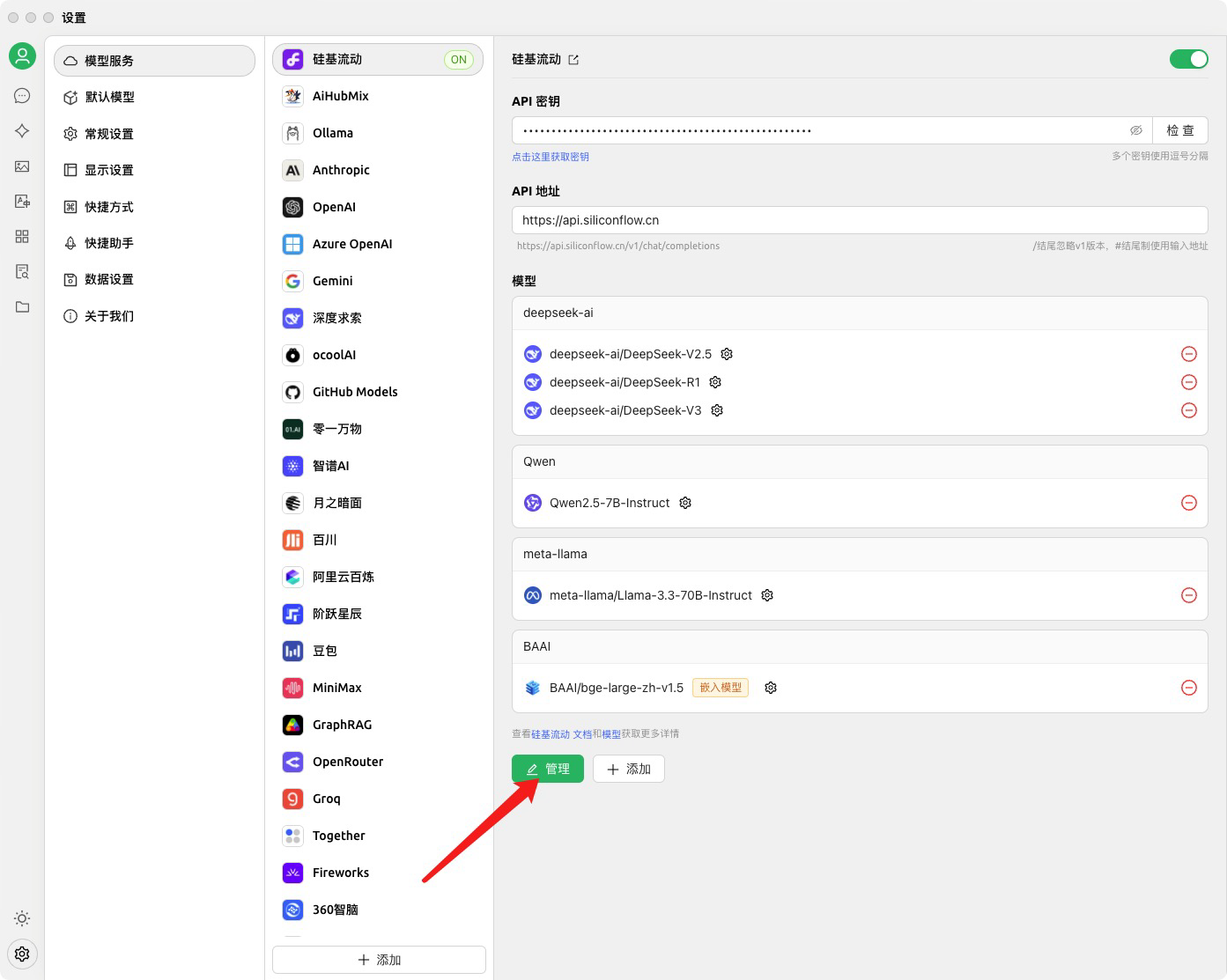Select the Anthropic provider
This screenshot has height=980, width=1227.
pos(378,170)
